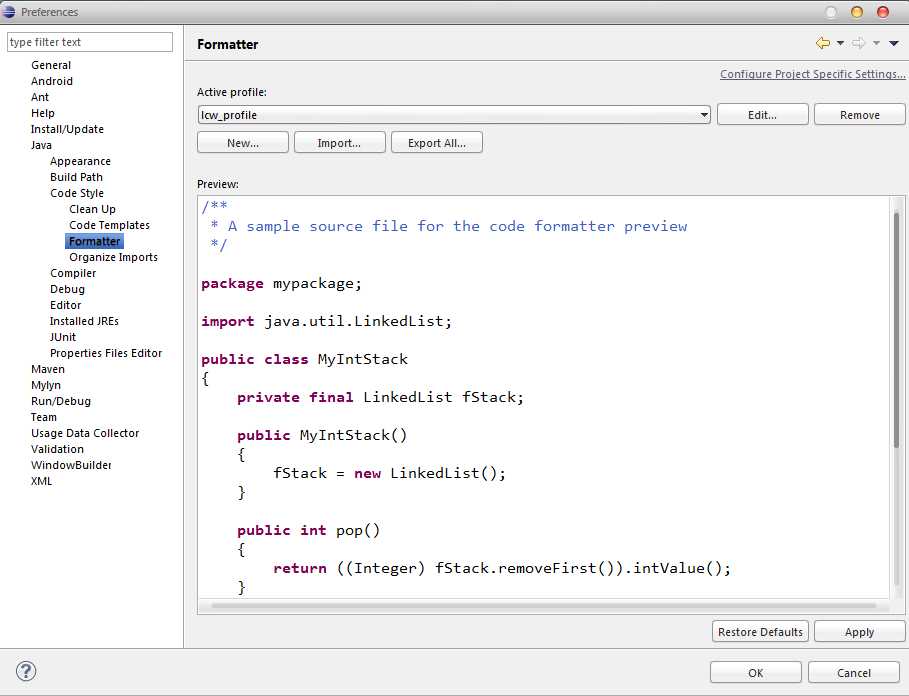Select Appearance under Java

point(80,161)
